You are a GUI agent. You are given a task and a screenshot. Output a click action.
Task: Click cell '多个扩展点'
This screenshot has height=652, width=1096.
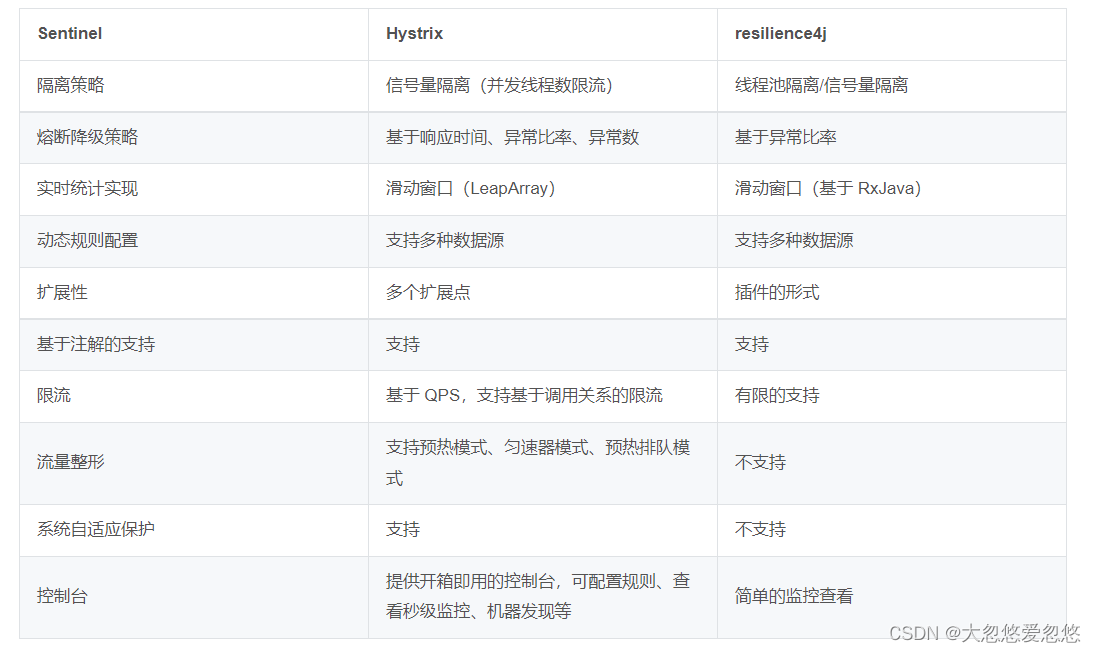tap(428, 292)
